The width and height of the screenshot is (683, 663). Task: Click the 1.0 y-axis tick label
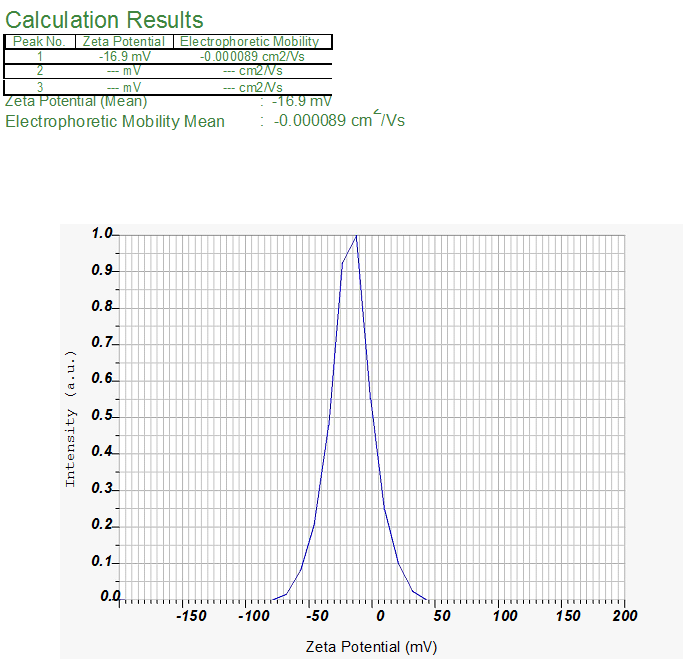[x=104, y=234]
